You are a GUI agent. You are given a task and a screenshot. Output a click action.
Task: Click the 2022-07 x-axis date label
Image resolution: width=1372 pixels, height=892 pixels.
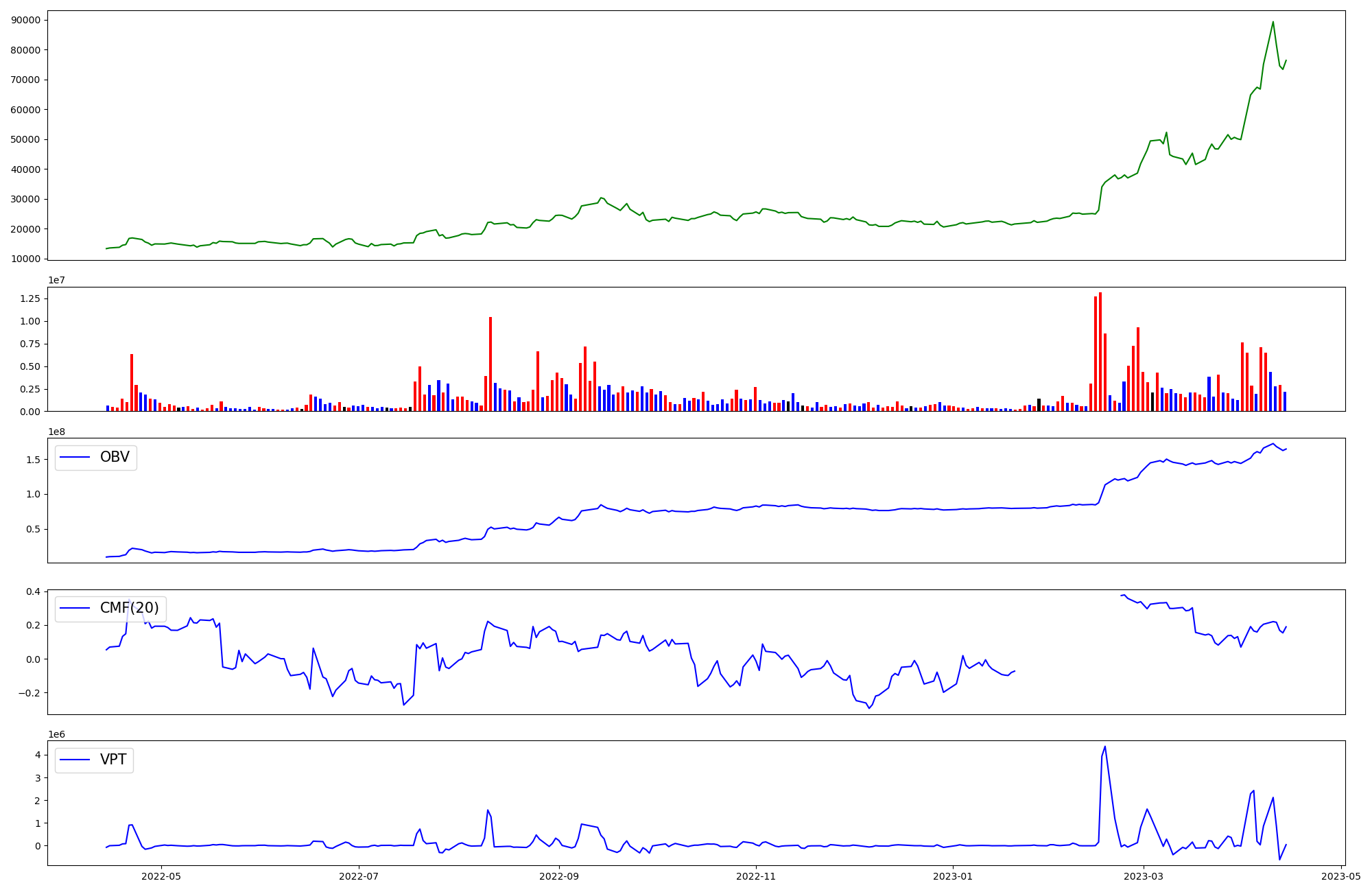coord(359,876)
